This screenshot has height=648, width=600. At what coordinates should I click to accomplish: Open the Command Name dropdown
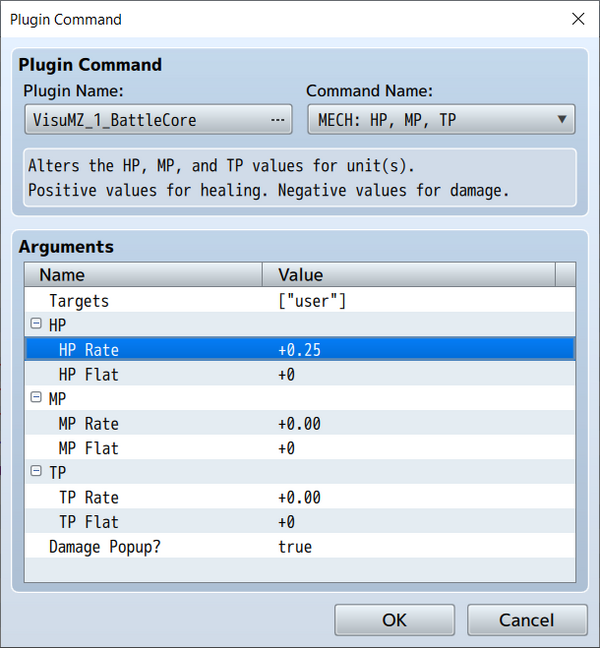441,119
